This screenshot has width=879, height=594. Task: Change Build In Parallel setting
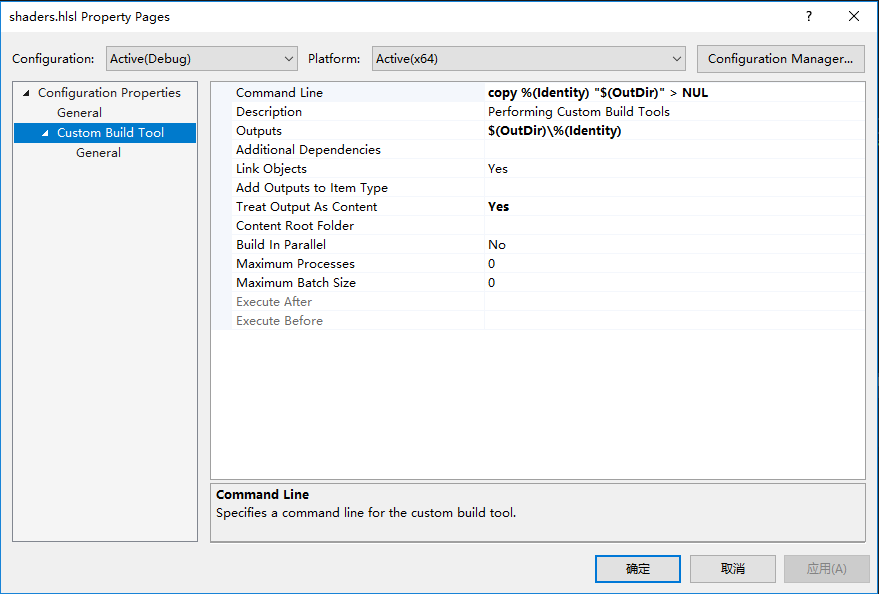[673, 245]
